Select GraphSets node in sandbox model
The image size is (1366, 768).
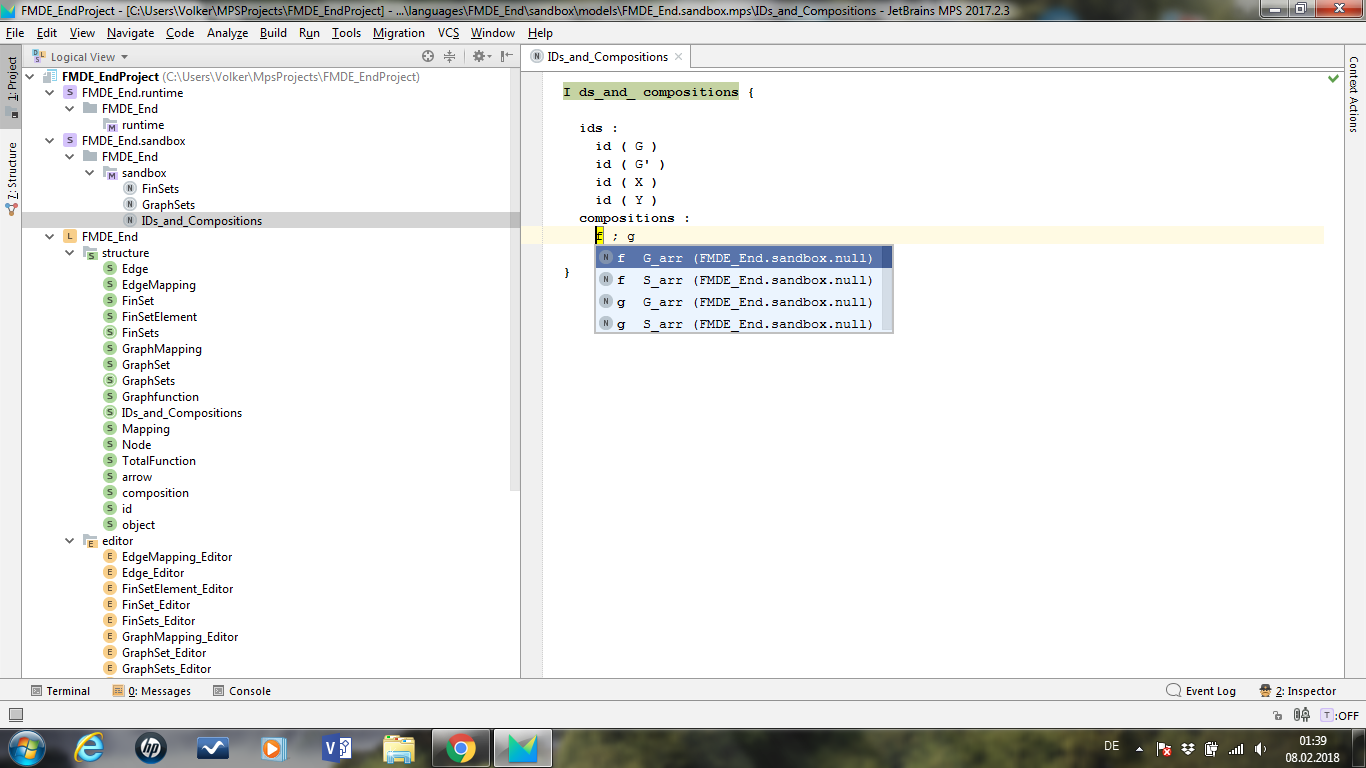coord(167,205)
